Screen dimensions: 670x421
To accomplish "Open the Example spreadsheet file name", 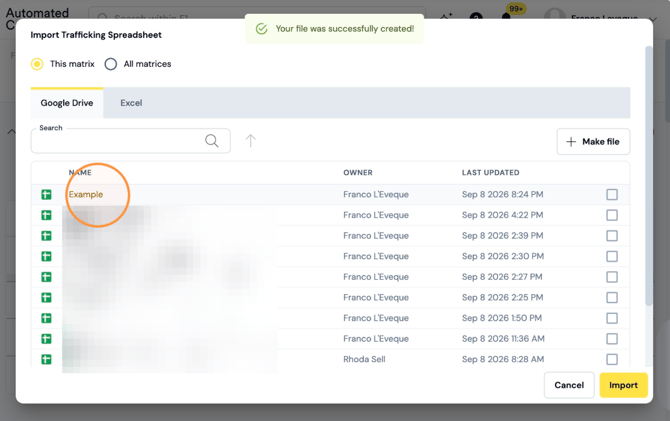I will [86, 194].
